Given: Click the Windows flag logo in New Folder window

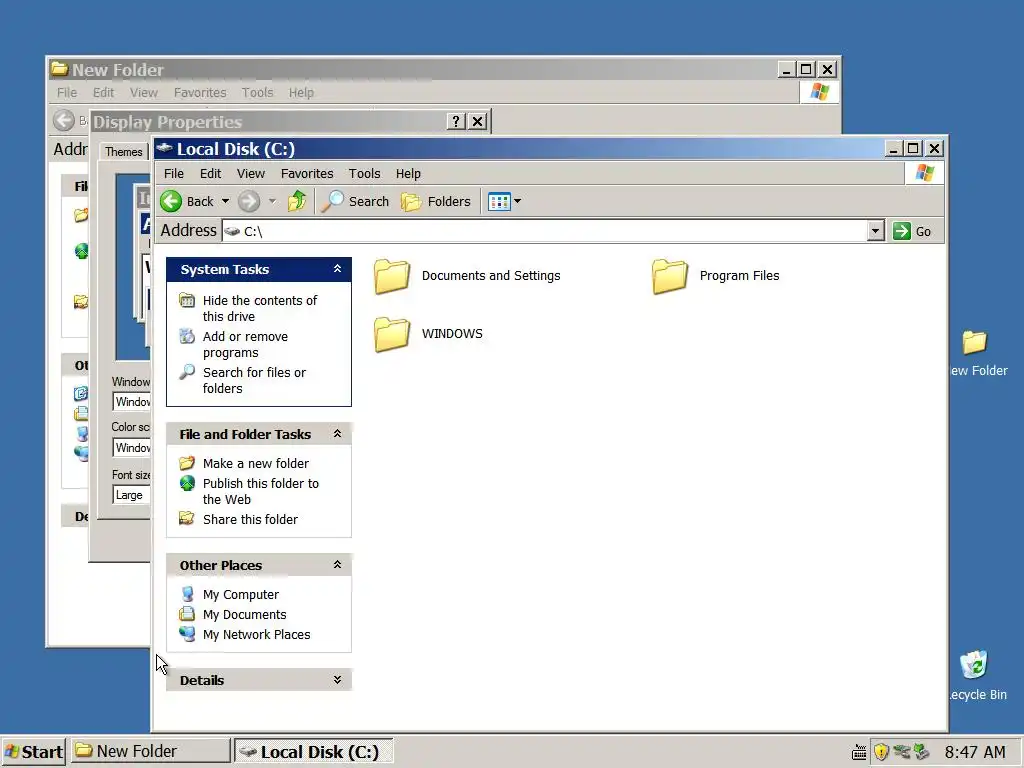Looking at the screenshot, I should pyautogui.click(x=819, y=92).
